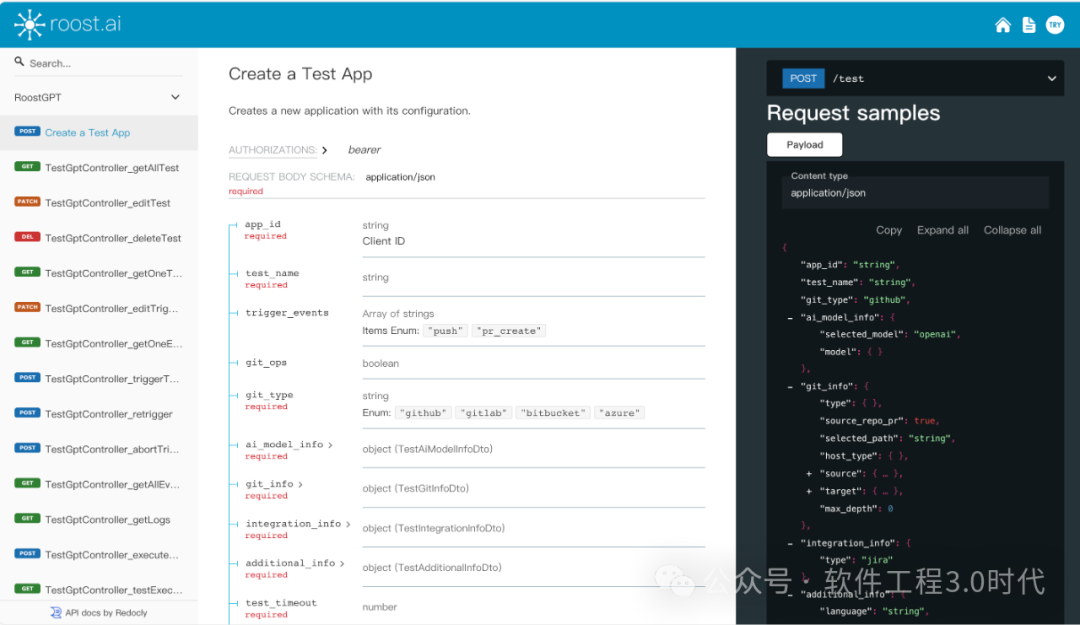1080x625 pixels.
Task: Open TestGptController_editTrig... endpoint
Action: [x=98, y=308]
